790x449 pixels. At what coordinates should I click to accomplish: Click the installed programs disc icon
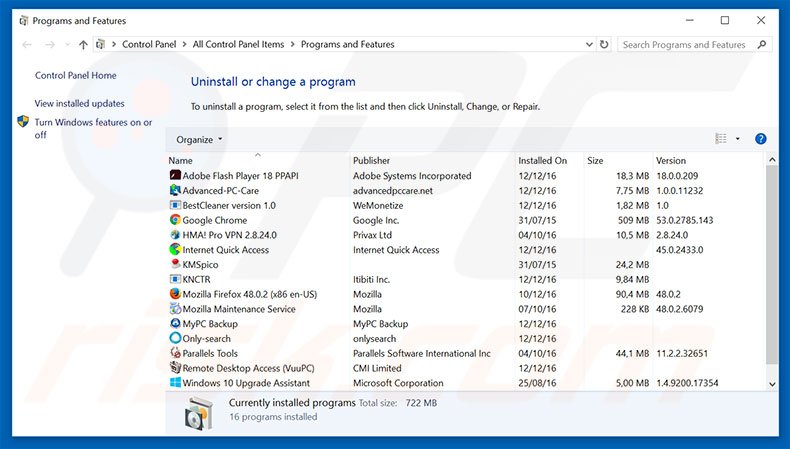(199, 413)
